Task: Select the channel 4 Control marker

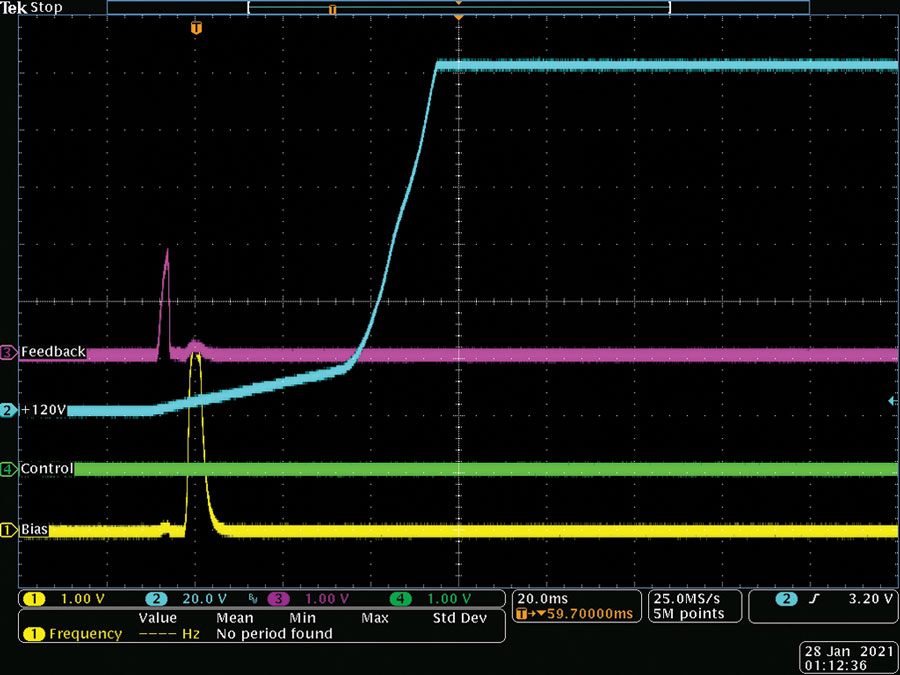Action: (x=9, y=468)
